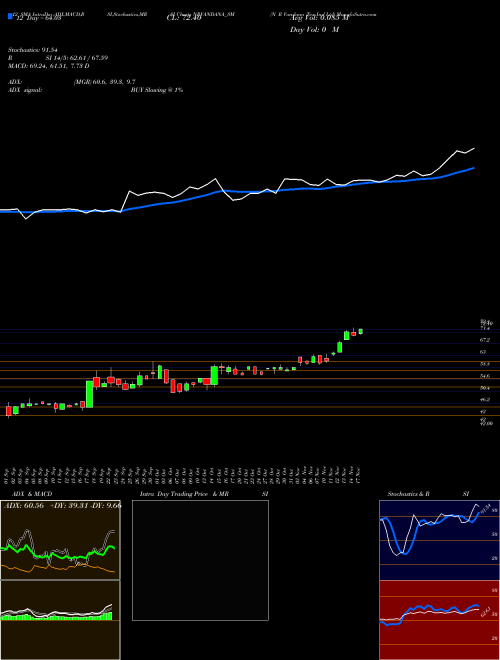500x660 pixels.
Task: Open the empty intraday trading price panel
Action: (x=200, y=560)
